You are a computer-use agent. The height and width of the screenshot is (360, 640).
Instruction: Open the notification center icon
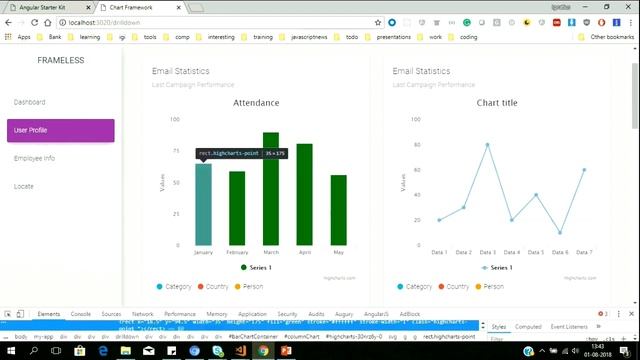tap(624, 351)
